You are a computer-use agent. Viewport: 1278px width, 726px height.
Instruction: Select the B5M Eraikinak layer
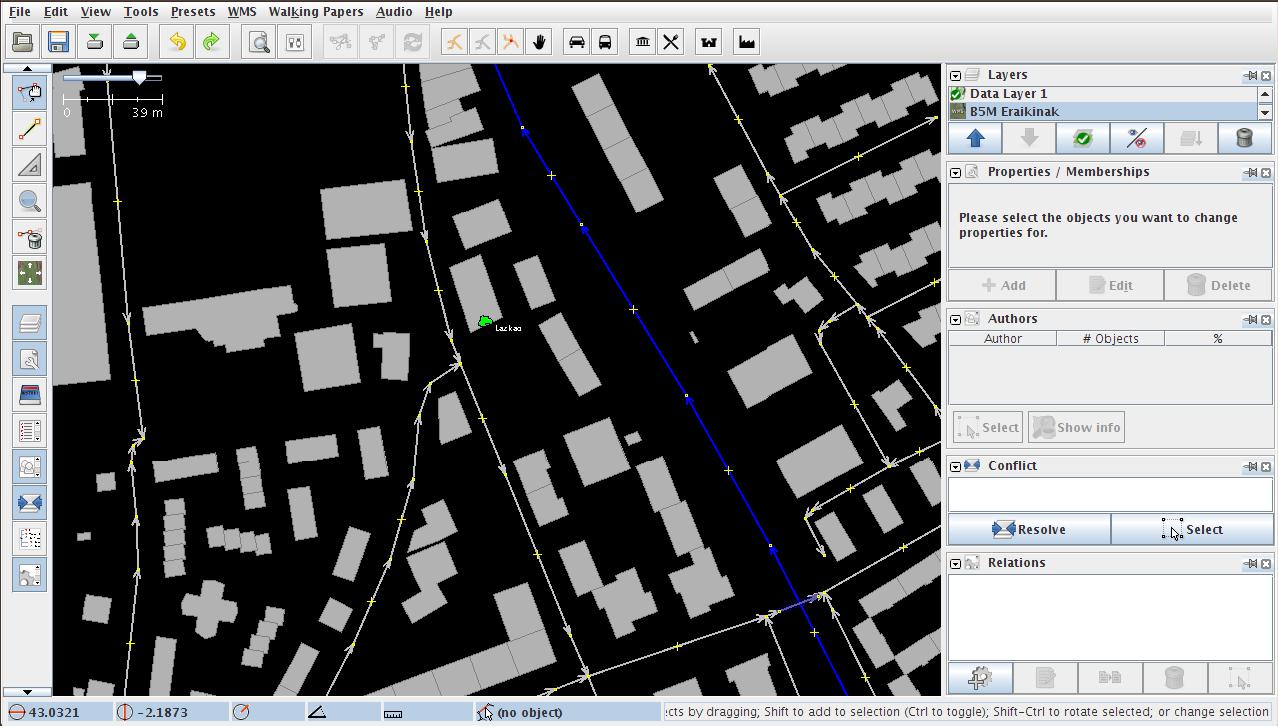(1014, 112)
